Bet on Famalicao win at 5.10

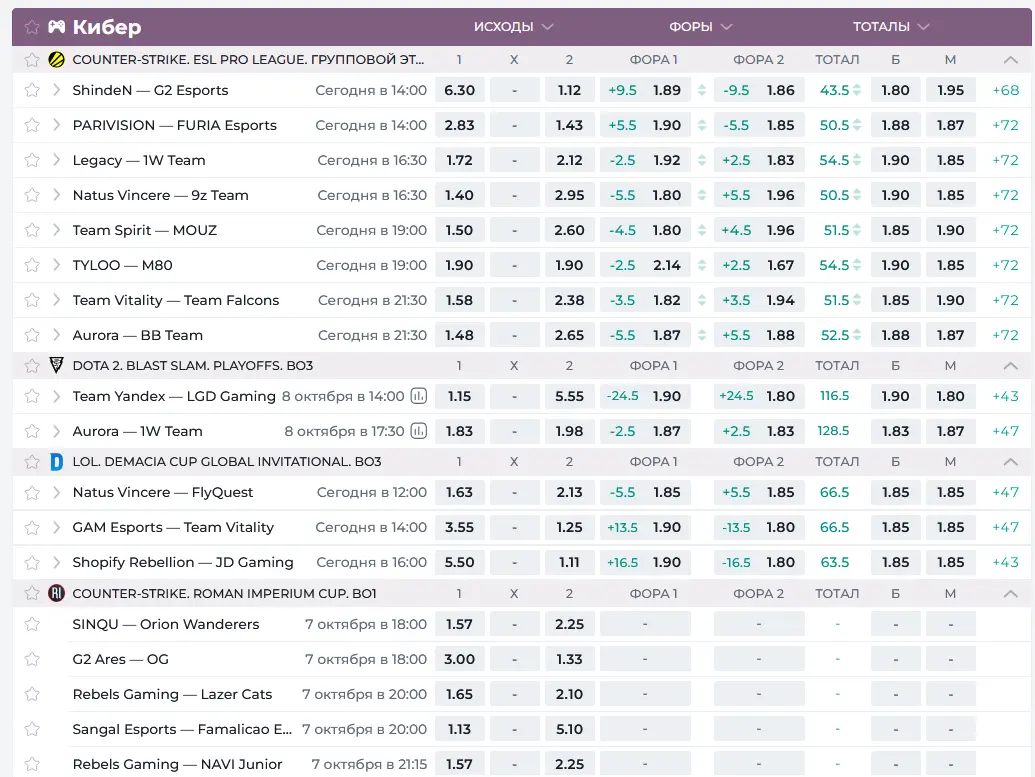pos(569,729)
